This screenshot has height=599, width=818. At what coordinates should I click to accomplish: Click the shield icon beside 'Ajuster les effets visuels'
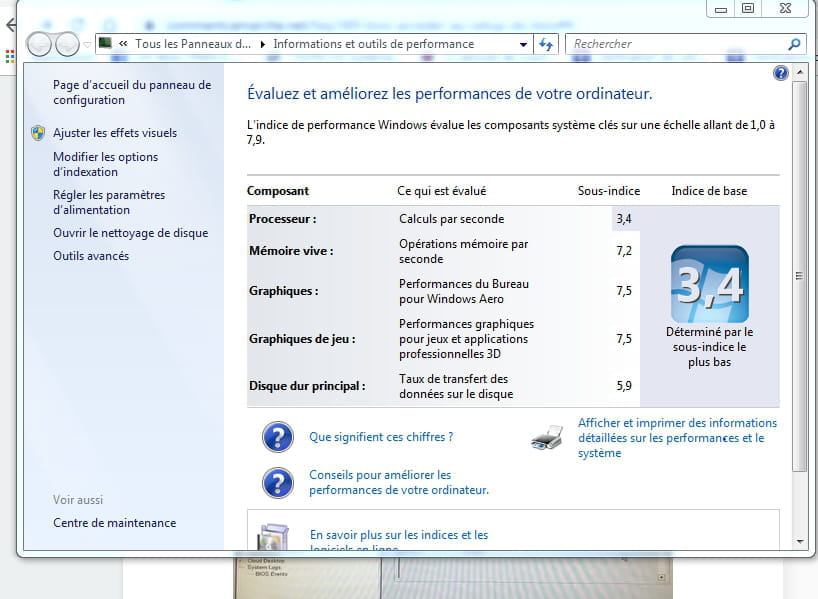coord(38,133)
